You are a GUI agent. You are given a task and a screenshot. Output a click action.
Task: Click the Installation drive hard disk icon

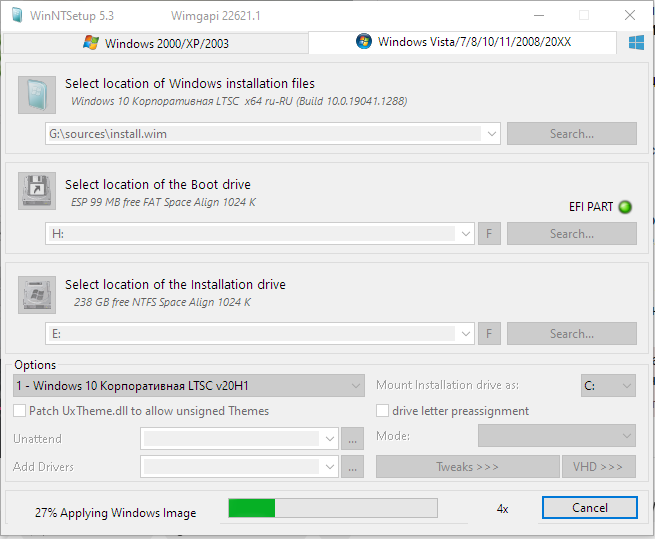coord(37,295)
